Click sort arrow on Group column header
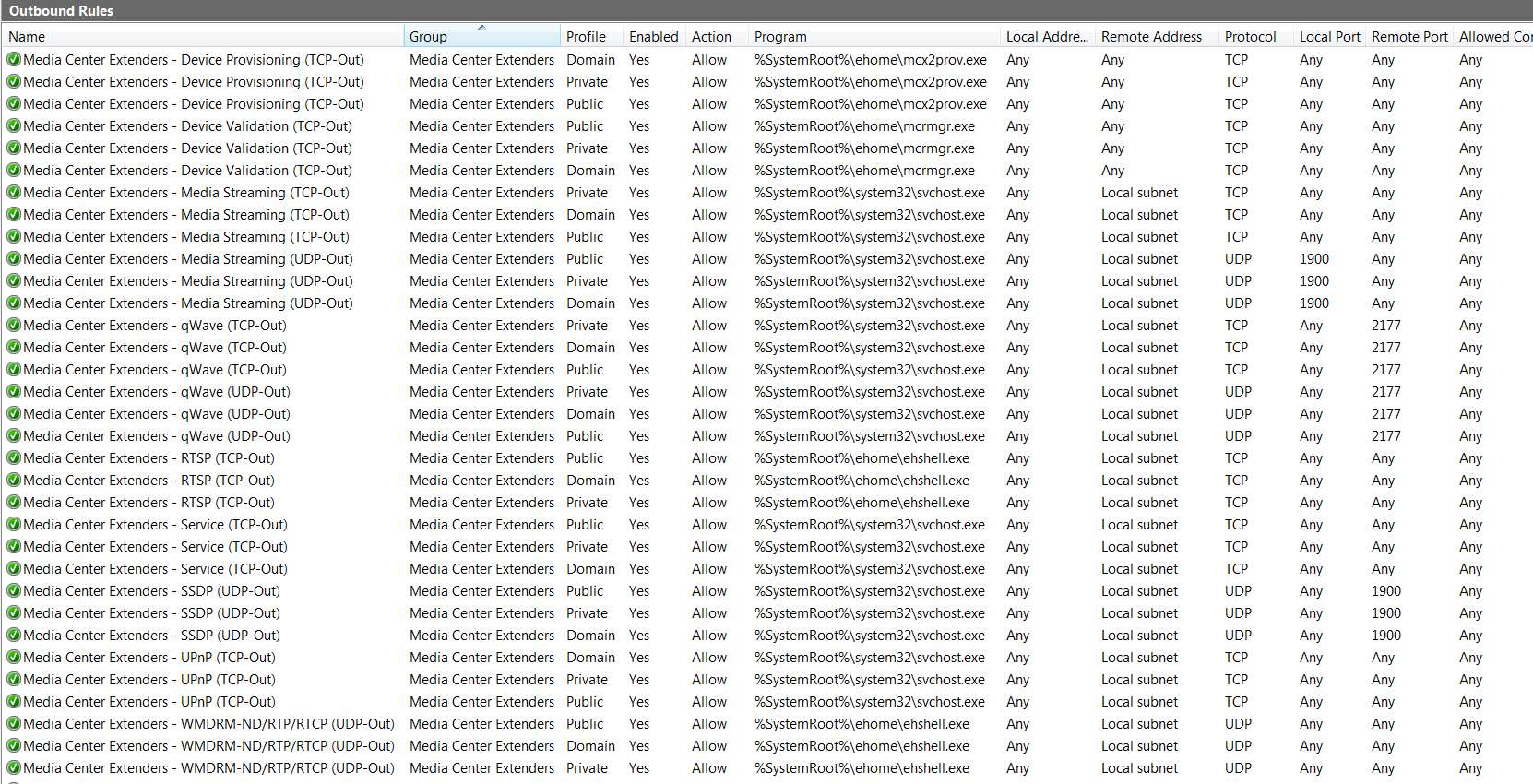 [x=481, y=28]
